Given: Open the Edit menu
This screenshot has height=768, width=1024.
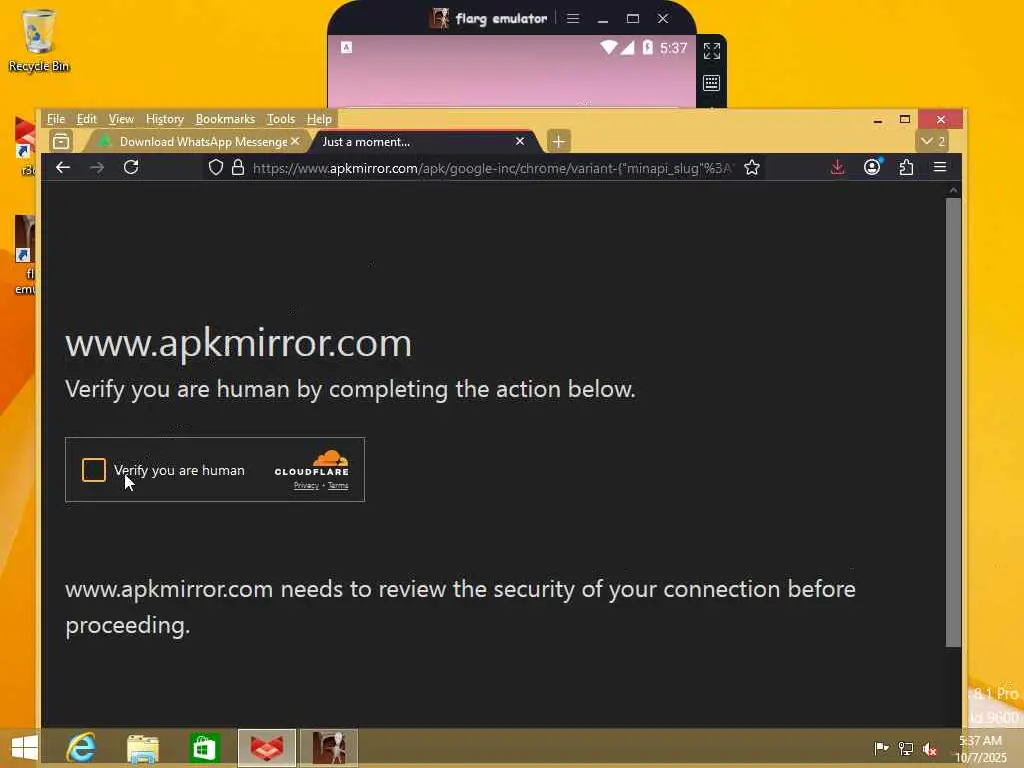Looking at the screenshot, I should [86, 119].
